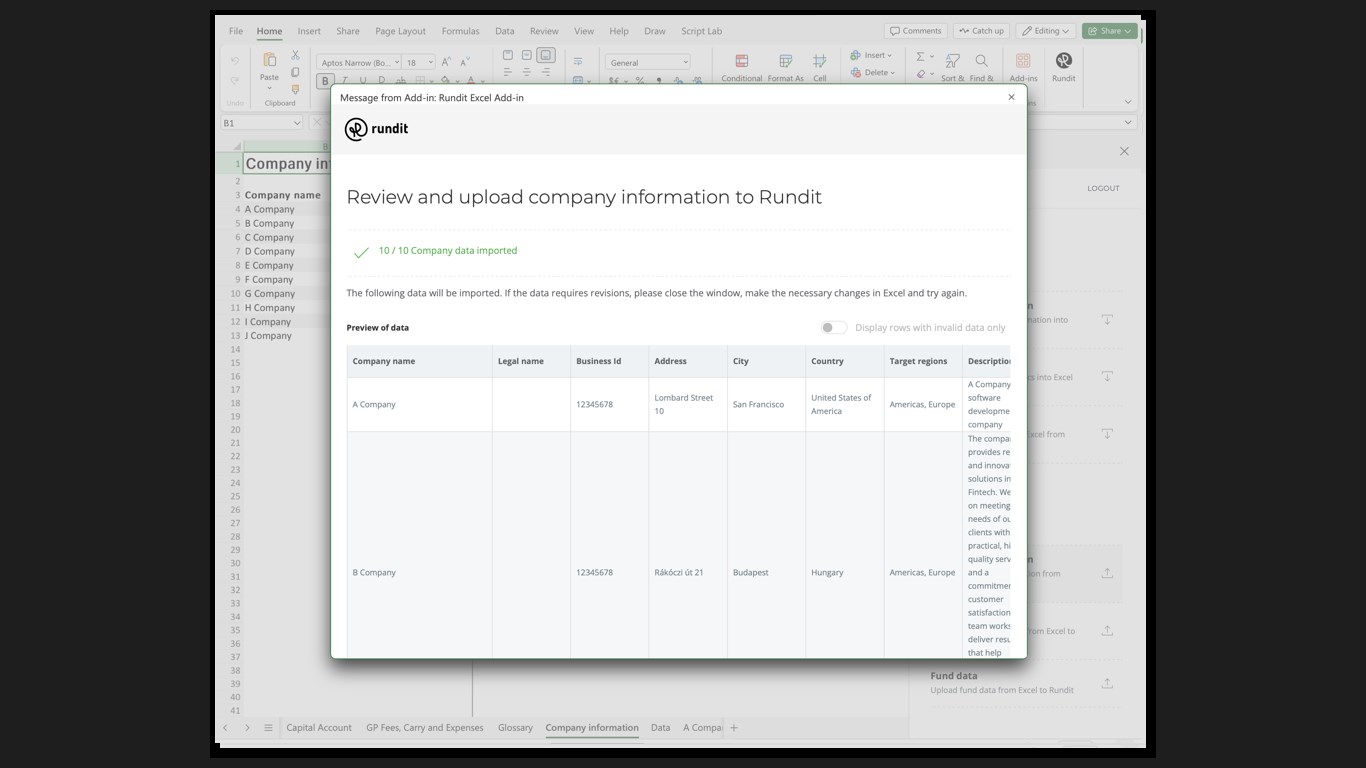Screen dimensions: 1366x768
Task: Click LOGOUT in the Rundit pane
Action: pos(1103,188)
